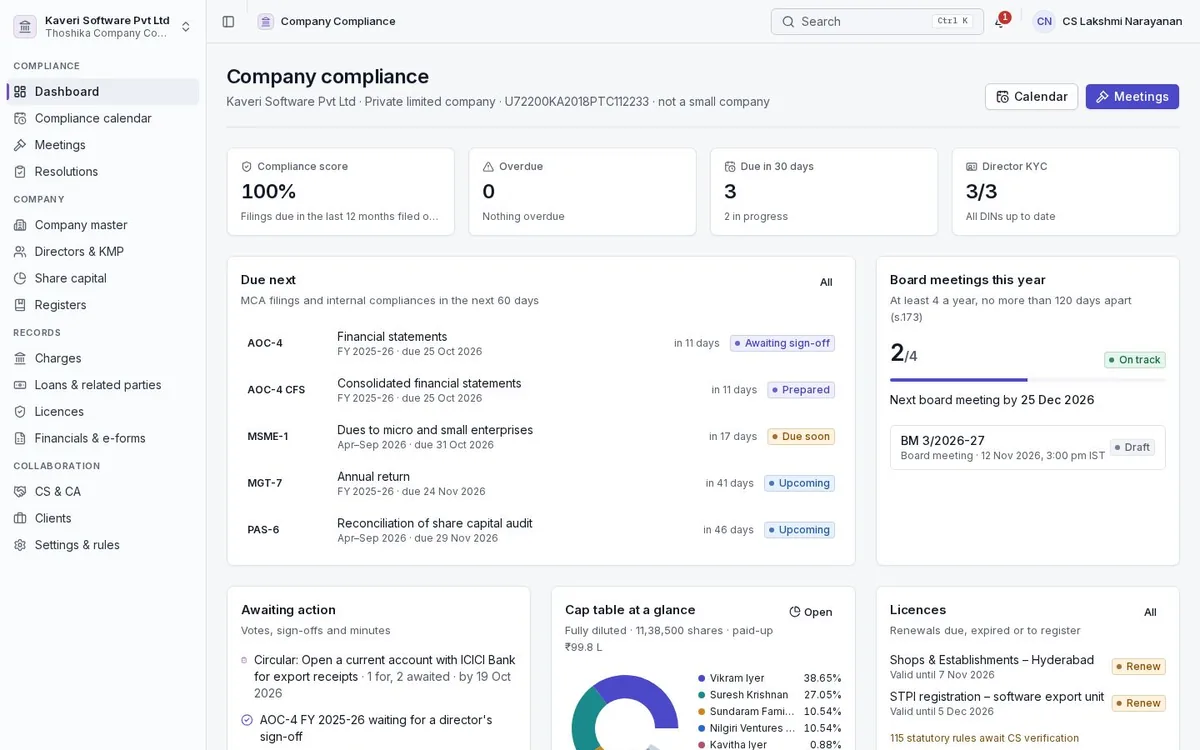Open the BM 3/2026-27 board meeting card
Image resolution: width=1200 pixels, height=750 pixels.
1027,447
